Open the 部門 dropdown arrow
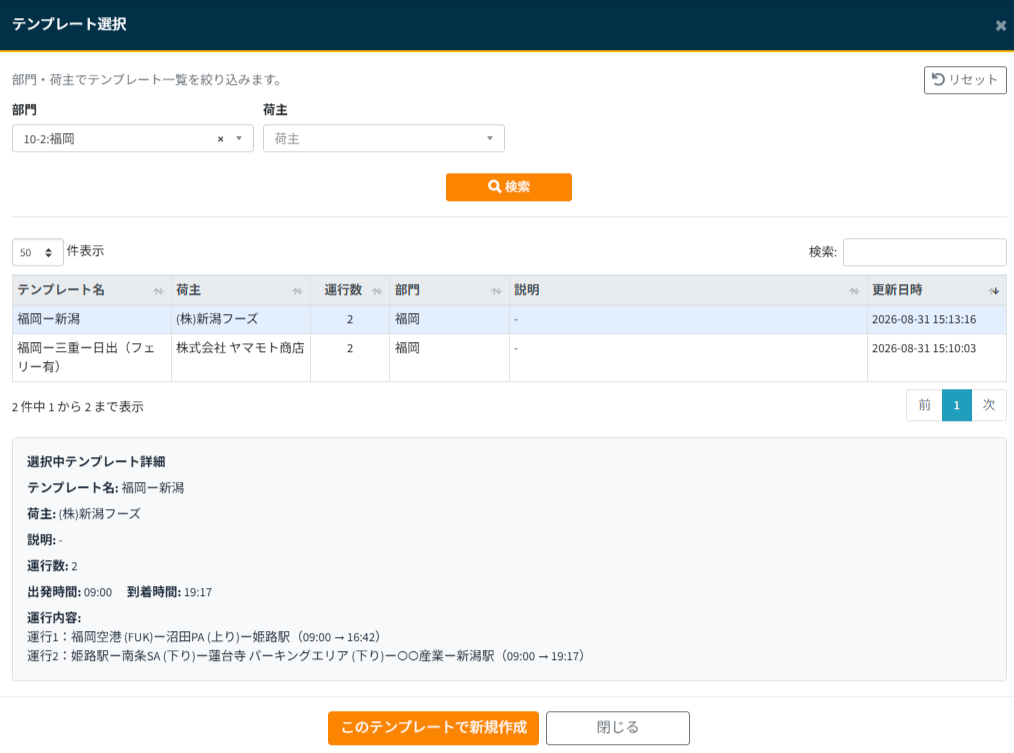Viewport: 1014px width, 753px height. click(239, 138)
